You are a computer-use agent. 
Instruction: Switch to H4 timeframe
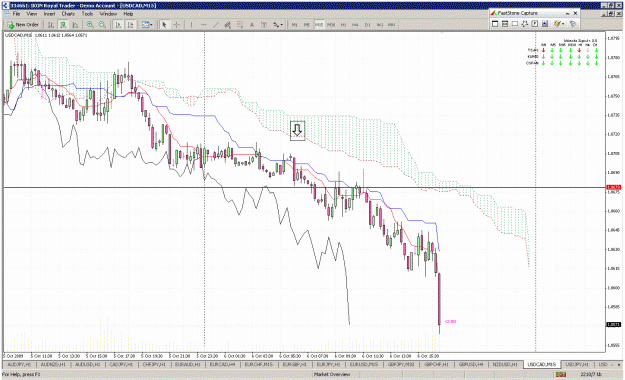click(355, 25)
